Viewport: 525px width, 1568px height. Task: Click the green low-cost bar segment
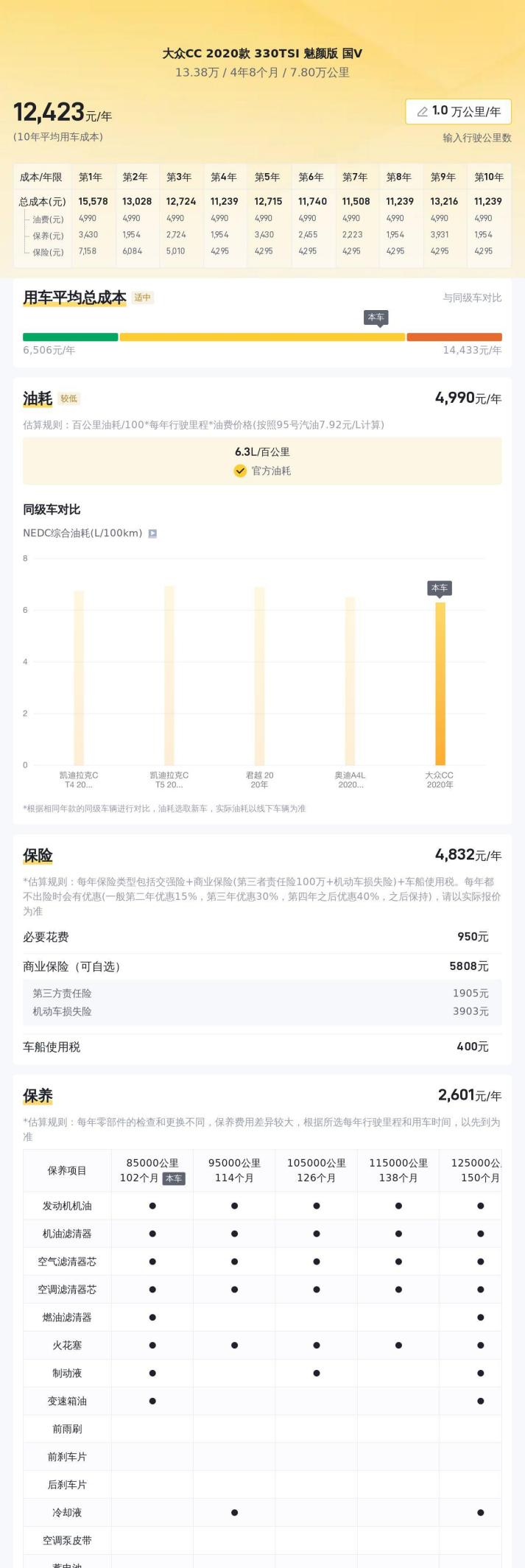click(x=70, y=337)
